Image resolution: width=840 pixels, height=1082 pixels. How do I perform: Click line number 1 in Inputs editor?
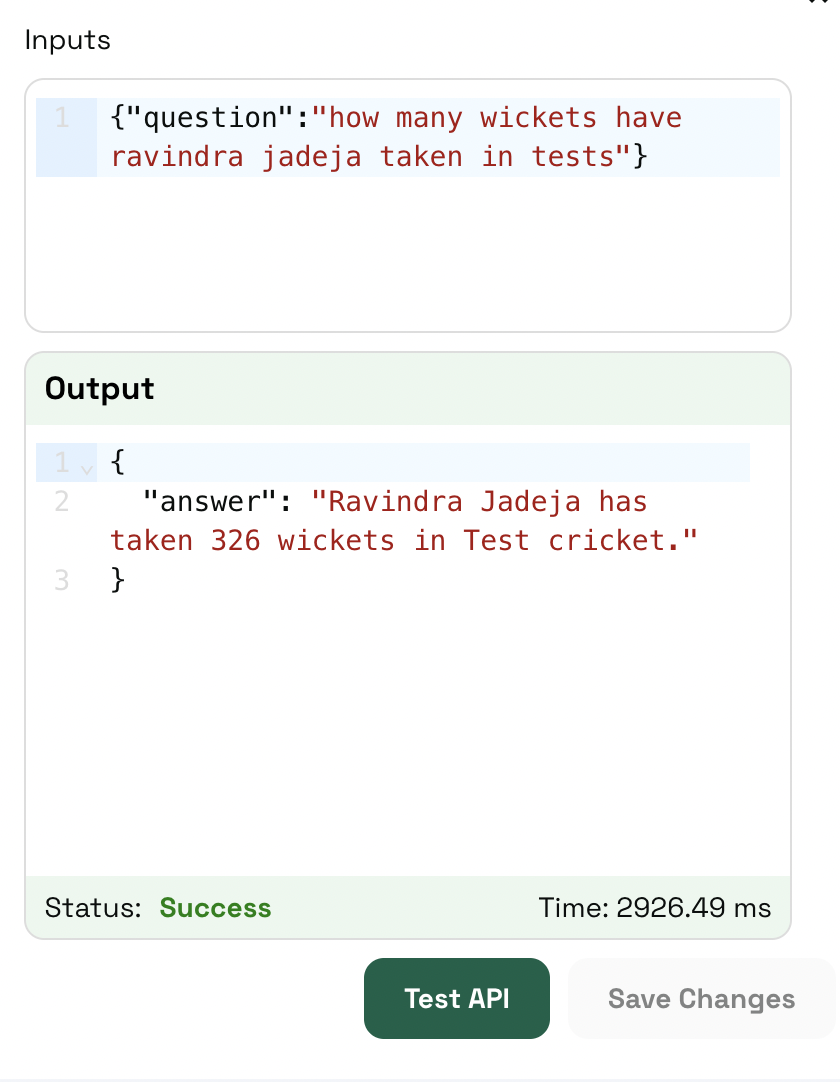62,118
